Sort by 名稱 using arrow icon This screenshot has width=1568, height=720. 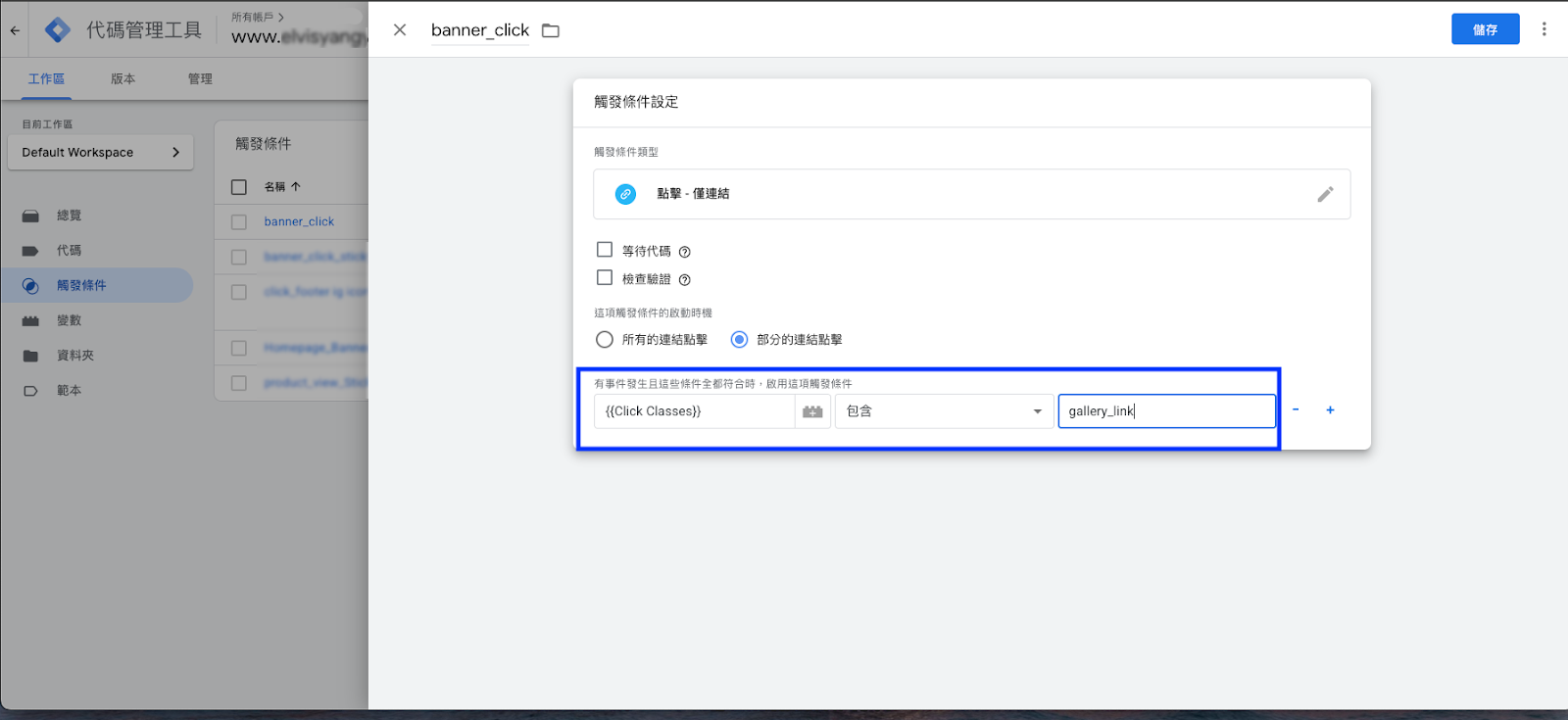[296, 186]
